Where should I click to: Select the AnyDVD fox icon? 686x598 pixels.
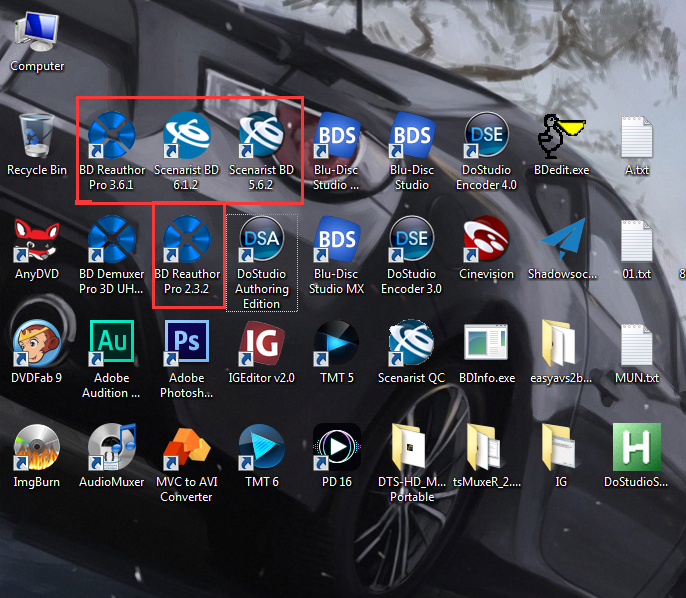tap(37, 239)
